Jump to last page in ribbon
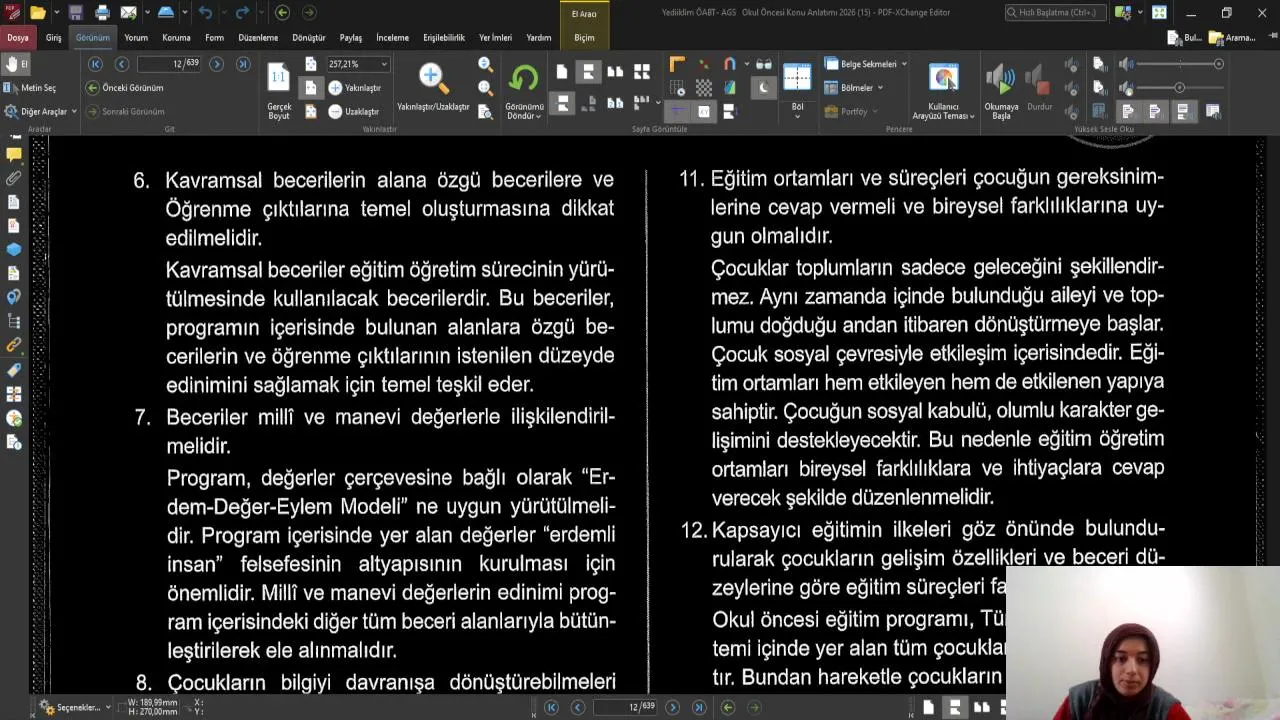The image size is (1280, 720). point(243,64)
